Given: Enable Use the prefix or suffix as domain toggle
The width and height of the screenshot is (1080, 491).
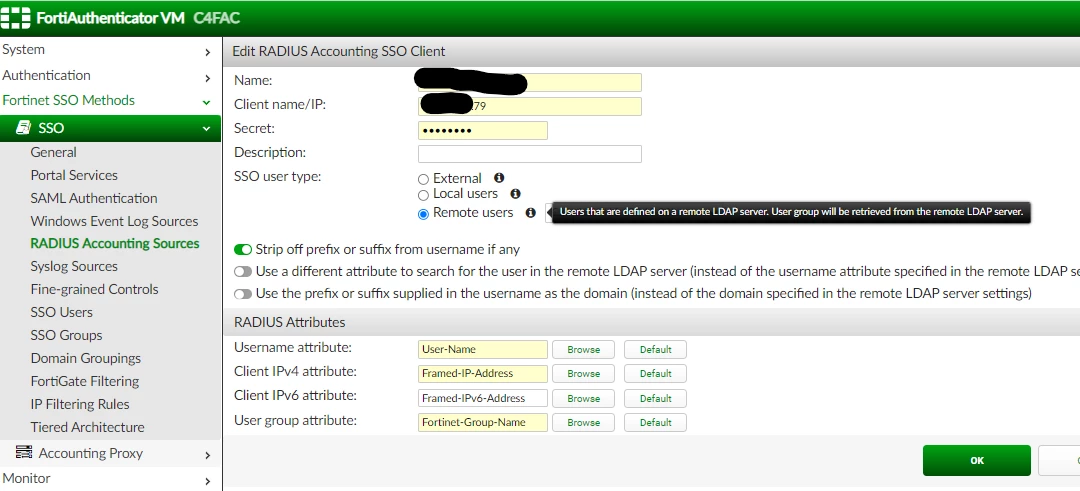Looking at the screenshot, I should coord(243,294).
